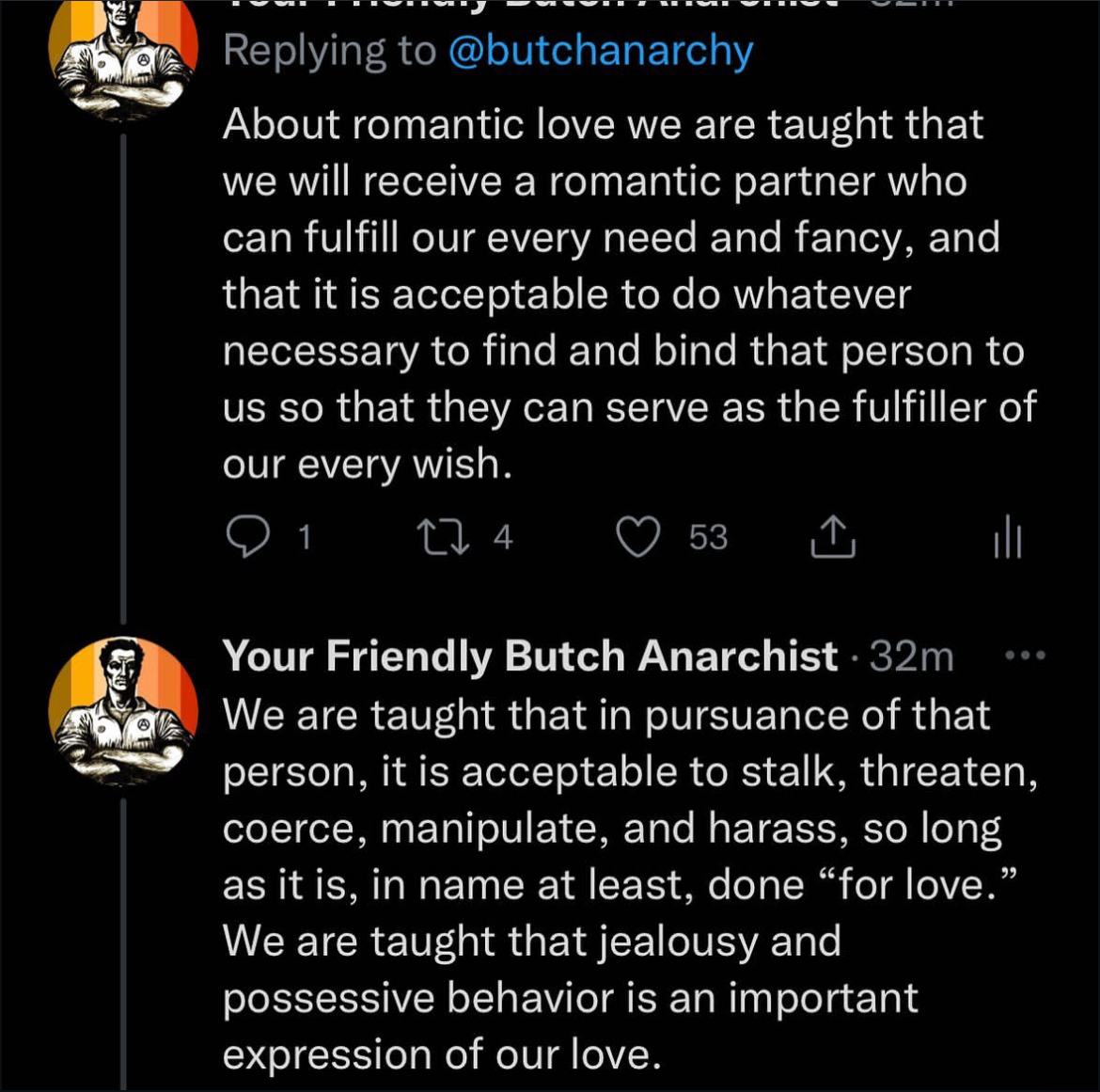This screenshot has width=1100, height=1092.
Task: Click thread line below the lower avatar
Action: 123,941
